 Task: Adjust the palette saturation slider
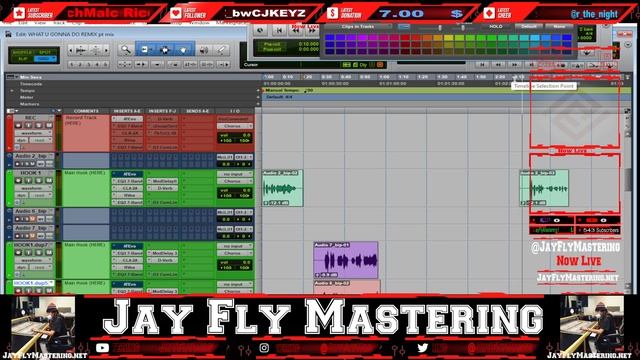tap(440, 27)
